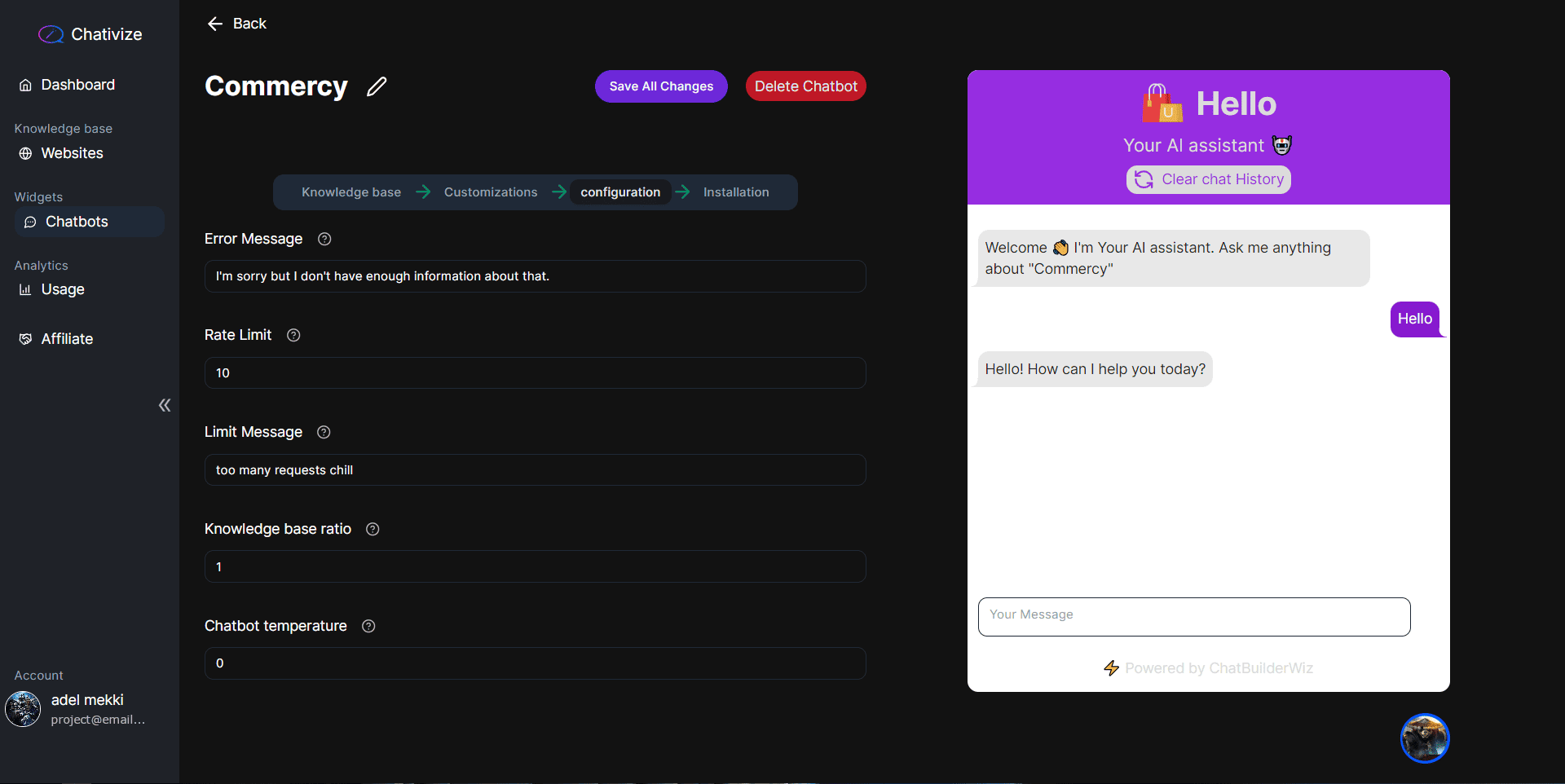Show help for Error Message
Screen dimensions: 1565x784
point(324,239)
